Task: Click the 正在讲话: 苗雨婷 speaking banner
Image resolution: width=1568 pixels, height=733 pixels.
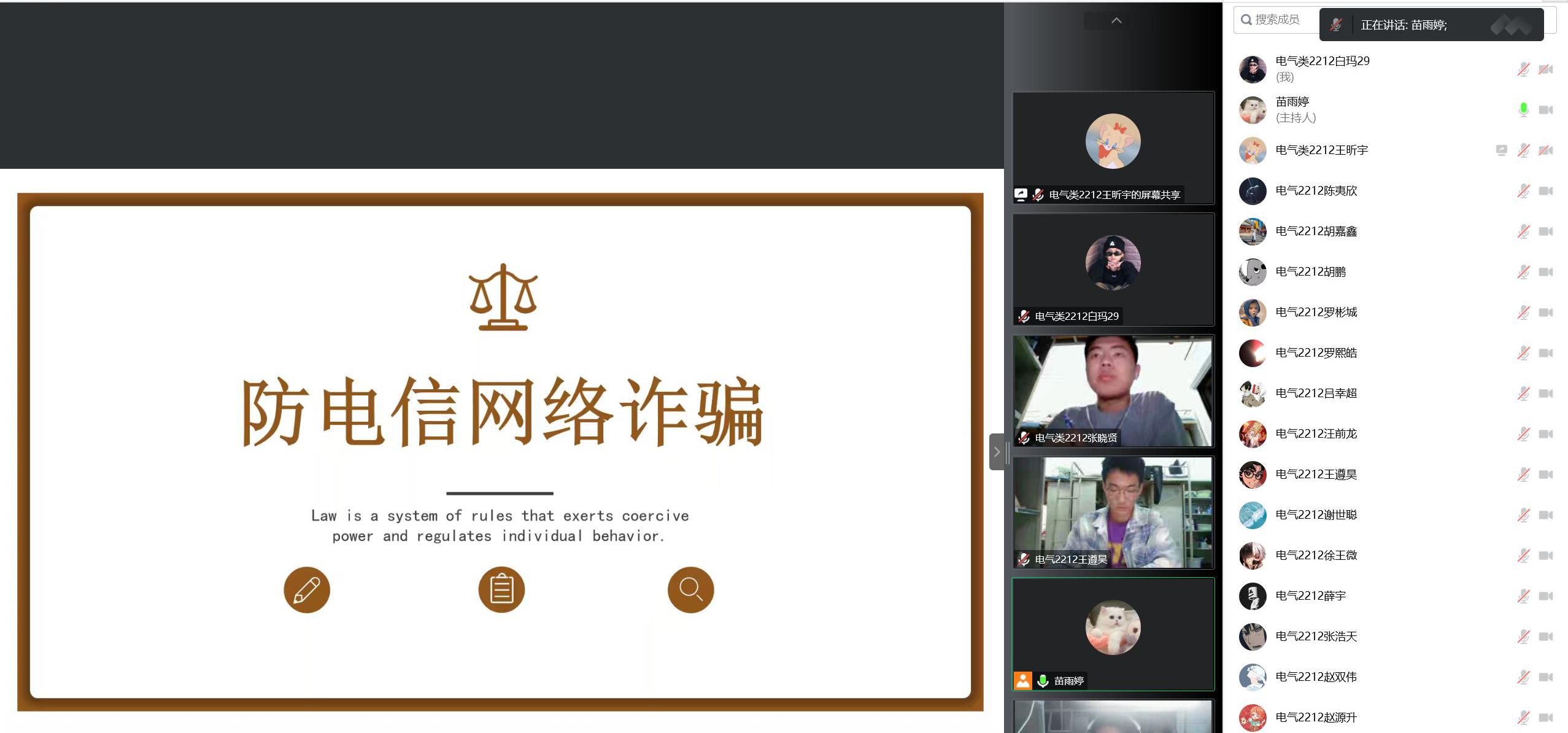Action: [1404, 25]
